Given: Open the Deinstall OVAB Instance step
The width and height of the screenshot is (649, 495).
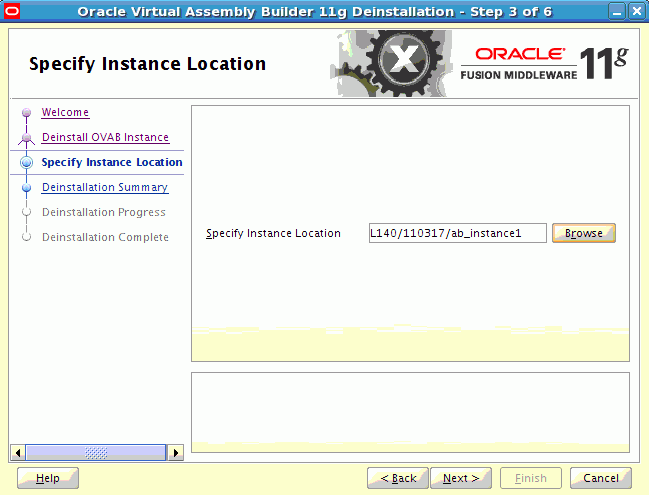Looking at the screenshot, I should 106,137.
